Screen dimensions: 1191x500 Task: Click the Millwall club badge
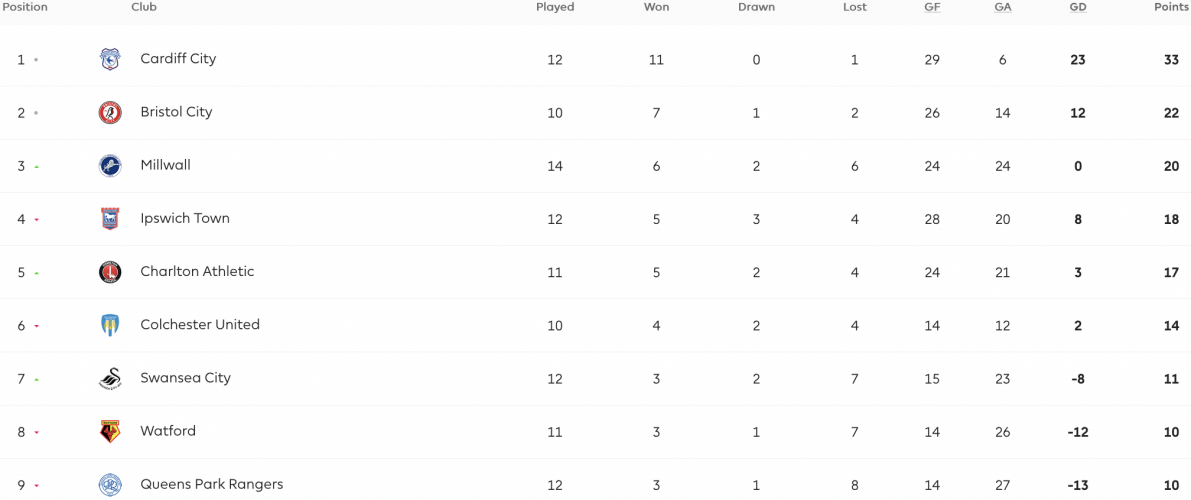(x=110, y=166)
